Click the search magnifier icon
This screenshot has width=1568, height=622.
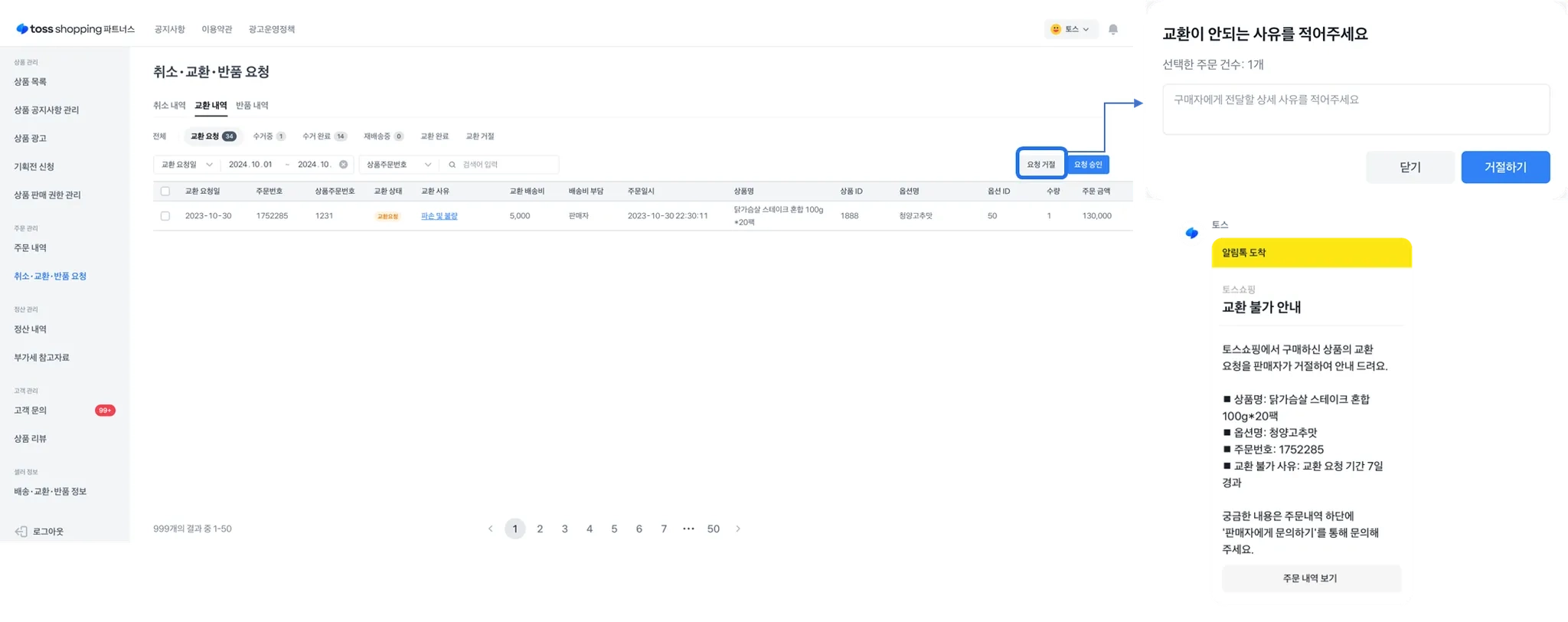click(452, 165)
